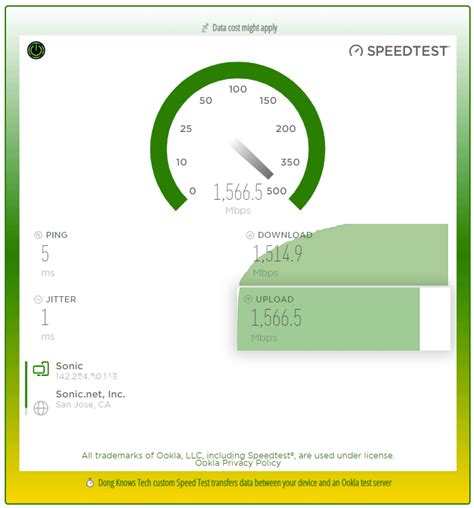Click the stopwatch icon in footer note
Screen dimensions: 474x508
tap(90, 483)
